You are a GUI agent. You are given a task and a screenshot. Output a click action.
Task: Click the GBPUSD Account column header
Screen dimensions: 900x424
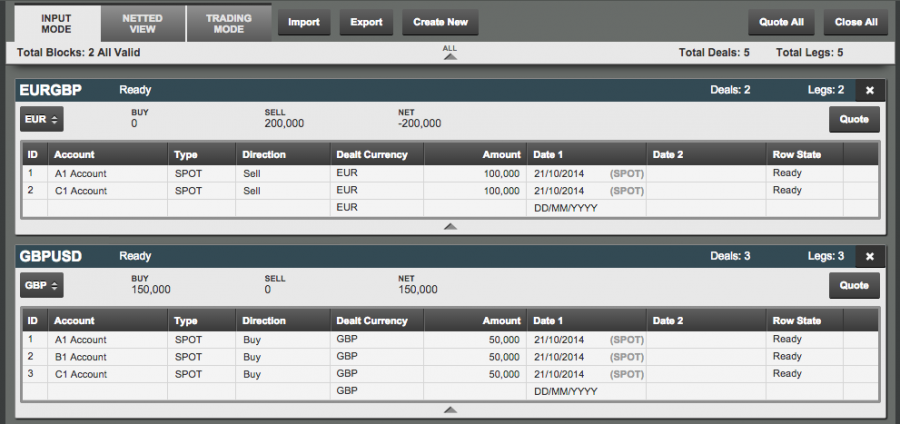[x=108, y=321]
